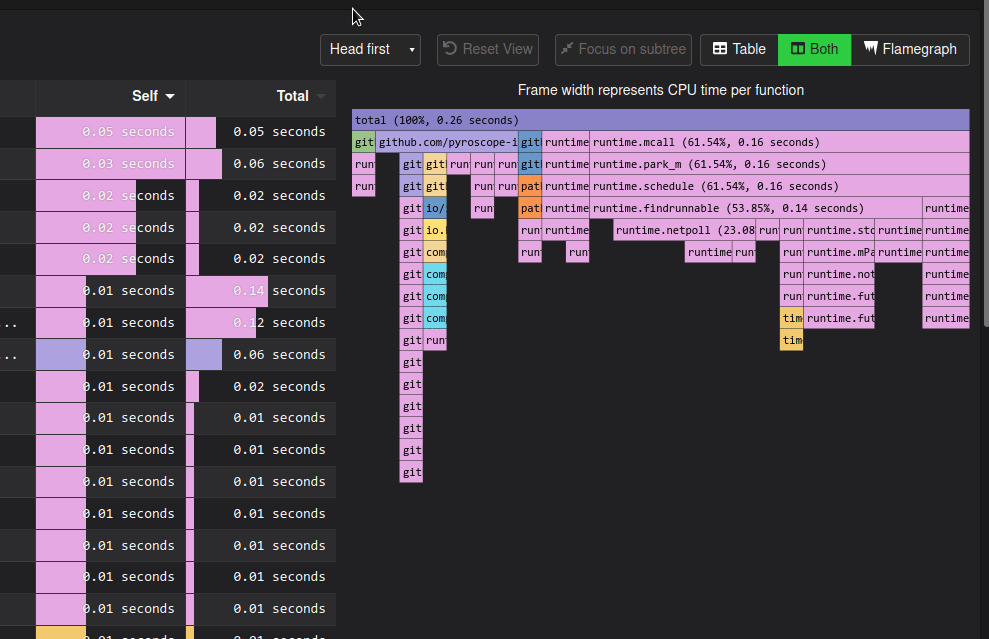Viewport: 989px width, 639px height.
Task: Click the Focus on subtree button
Action: click(622, 49)
